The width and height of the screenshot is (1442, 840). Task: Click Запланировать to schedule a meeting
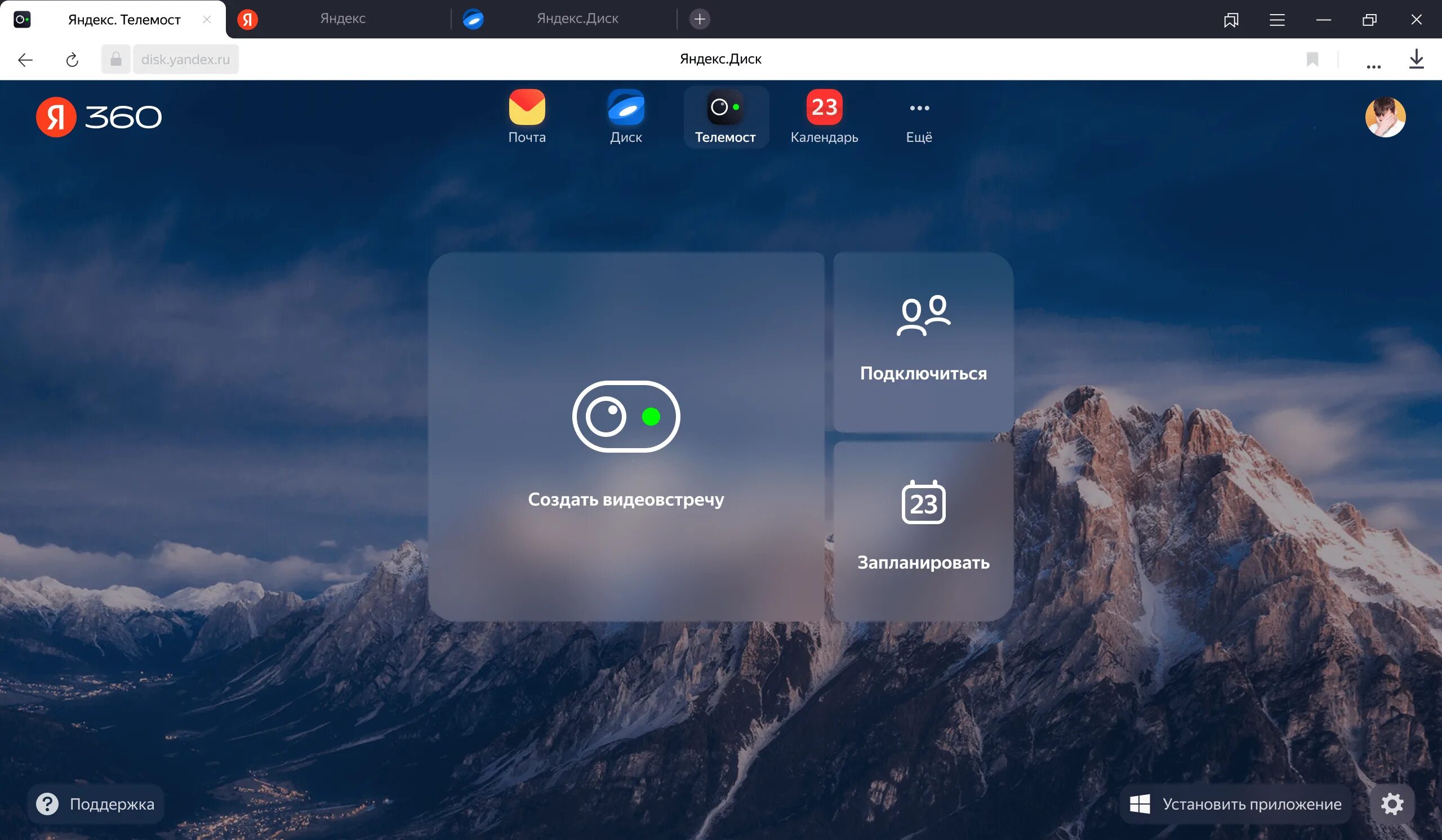(923, 531)
